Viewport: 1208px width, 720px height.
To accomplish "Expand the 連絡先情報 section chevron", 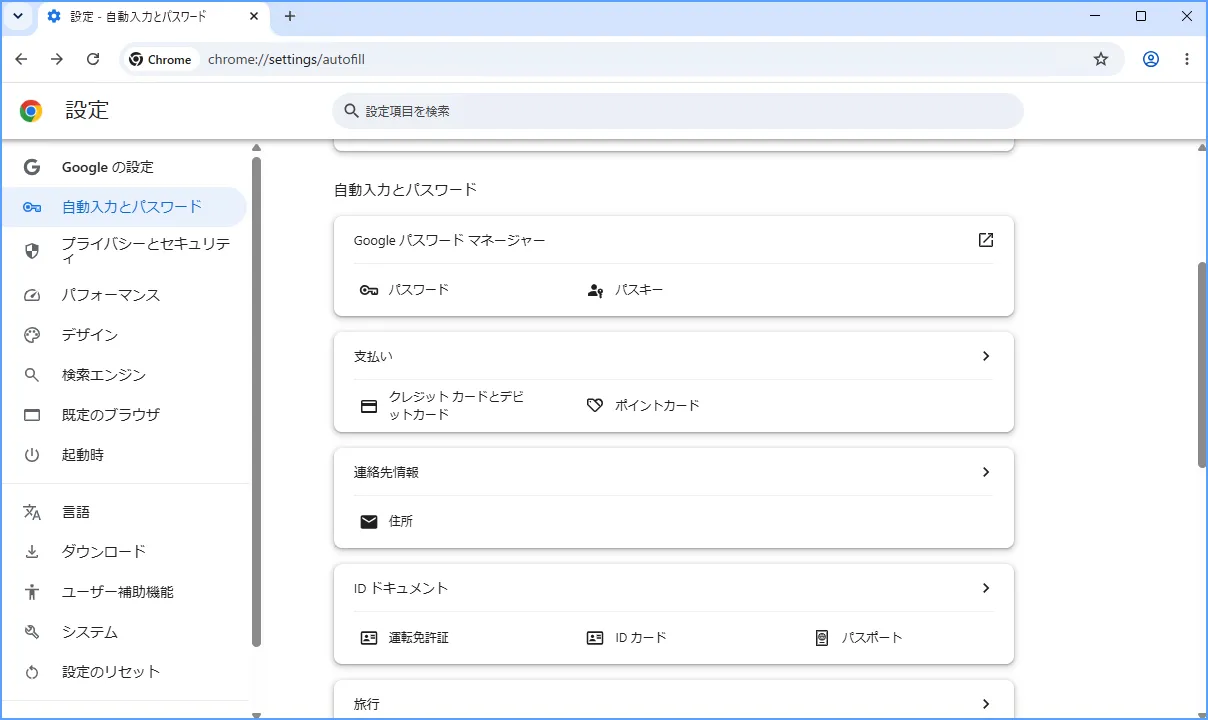I will [986, 472].
